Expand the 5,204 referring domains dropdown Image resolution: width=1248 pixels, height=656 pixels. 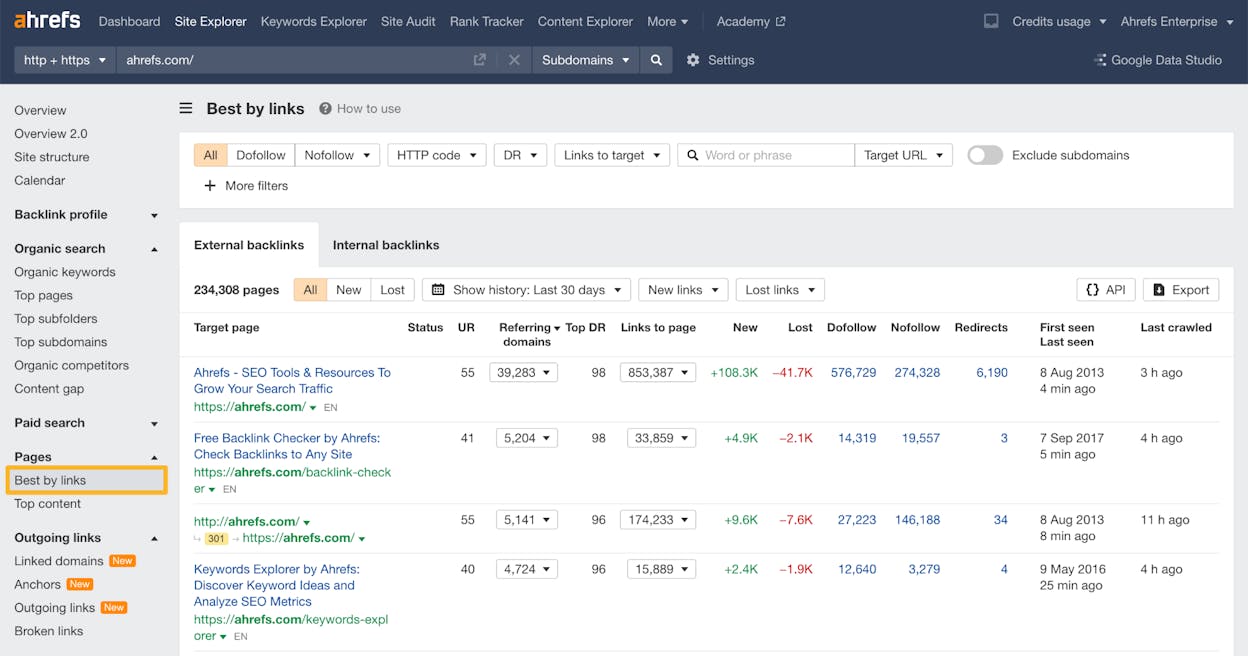[x=527, y=438]
